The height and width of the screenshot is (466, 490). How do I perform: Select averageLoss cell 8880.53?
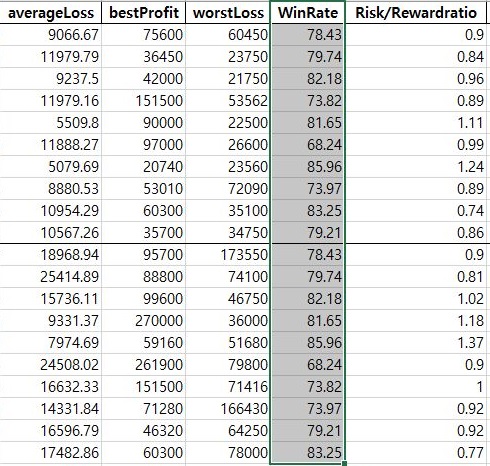click(51, 189)
